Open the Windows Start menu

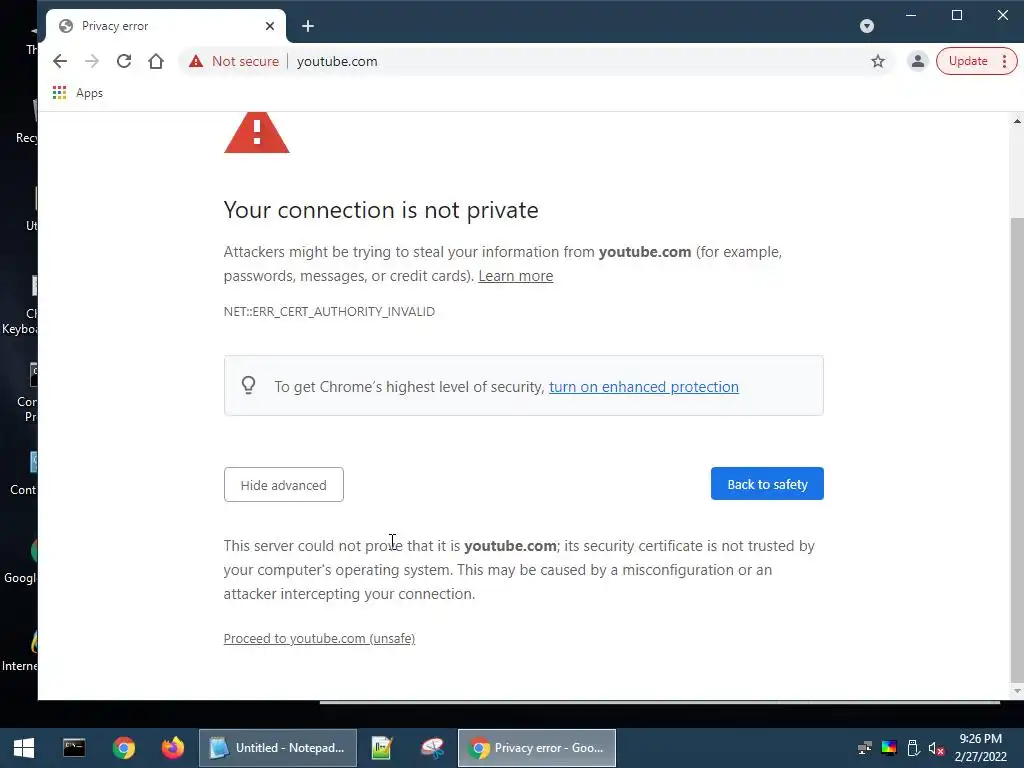[24, 748]
